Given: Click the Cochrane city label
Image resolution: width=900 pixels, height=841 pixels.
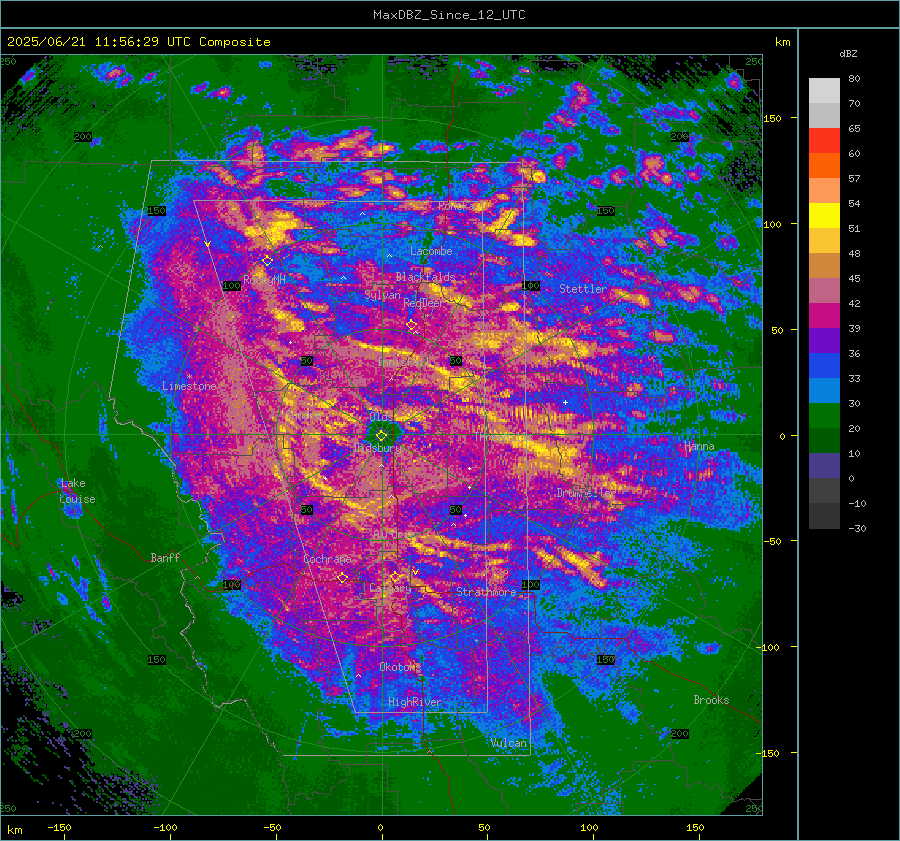Looking at the screenshot, I should 327,559.
